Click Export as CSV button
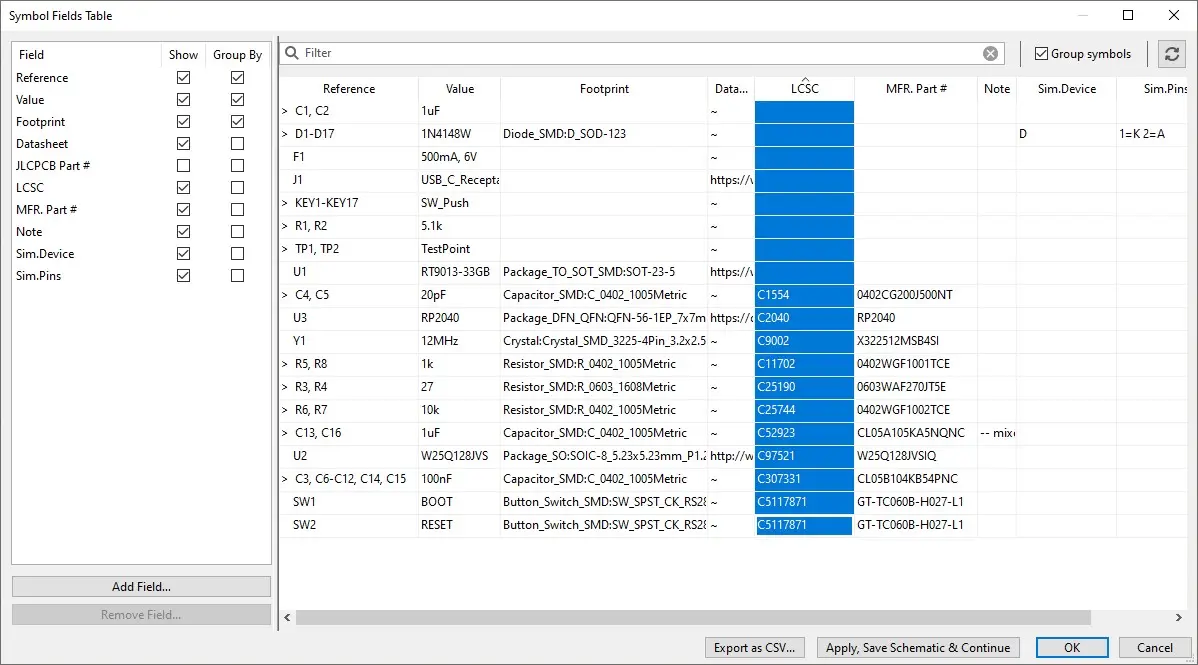The width and height of the screenshot is (1198, 665). (754, 647)
